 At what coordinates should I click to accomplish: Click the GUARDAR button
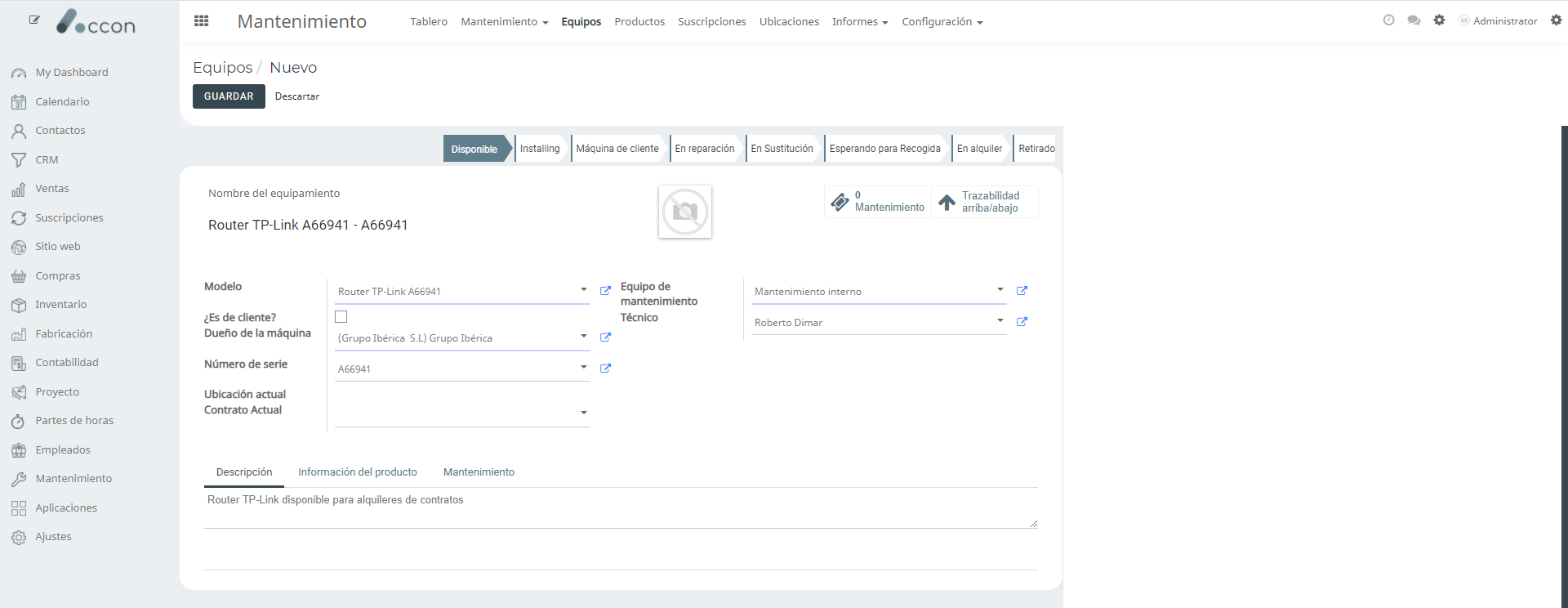pos(229,96)
